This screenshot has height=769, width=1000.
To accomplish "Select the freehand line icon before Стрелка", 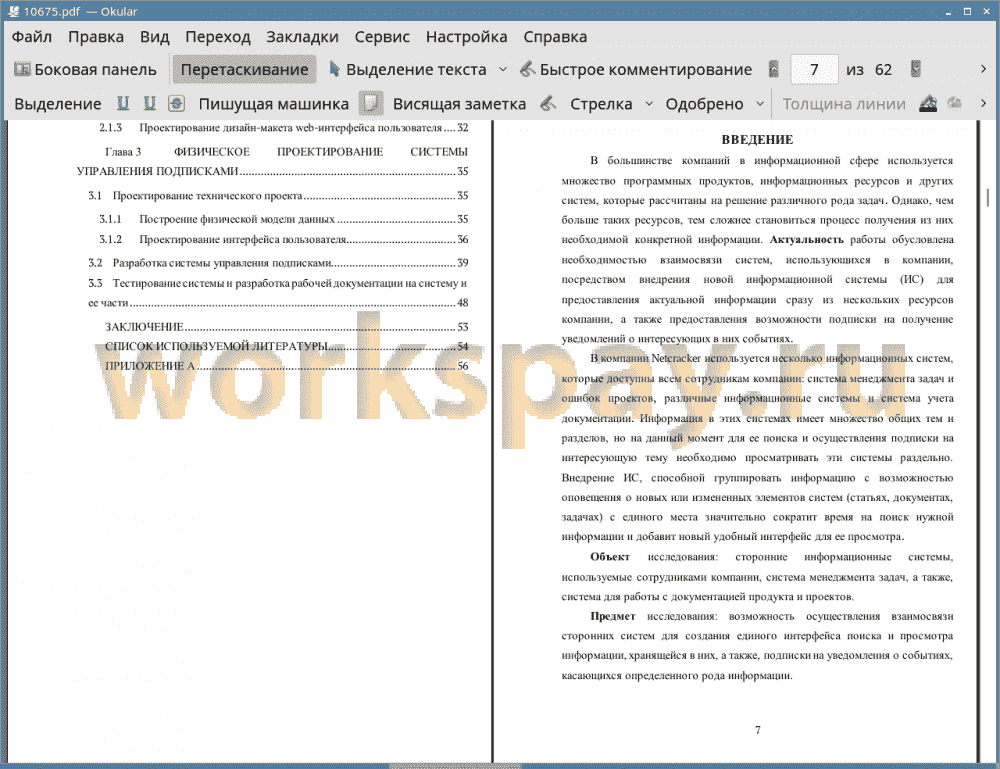I will coord(548,103).
